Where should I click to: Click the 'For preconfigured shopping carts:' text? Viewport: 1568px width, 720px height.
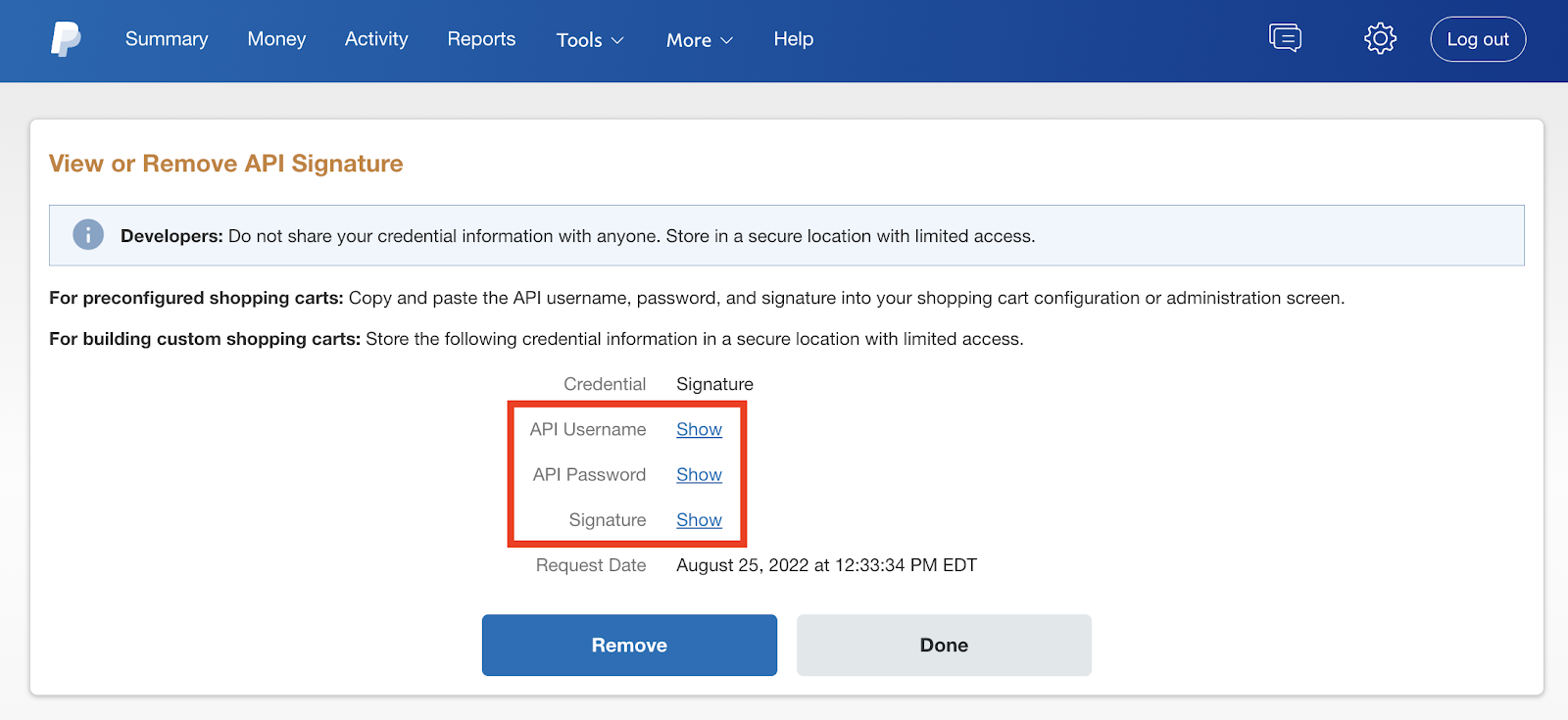pos(196,298)
